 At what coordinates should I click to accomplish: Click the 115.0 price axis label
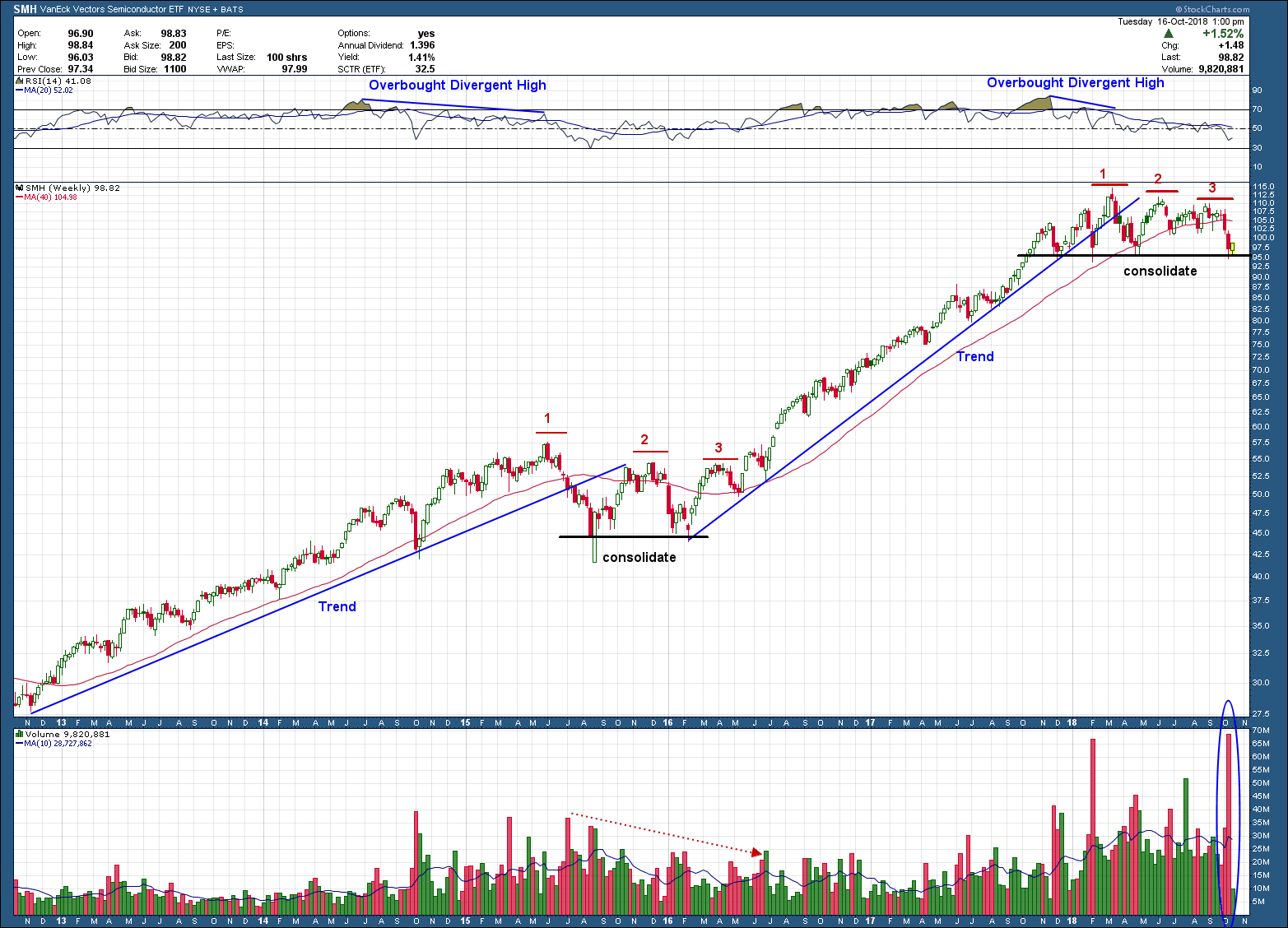click(1263, 188)
